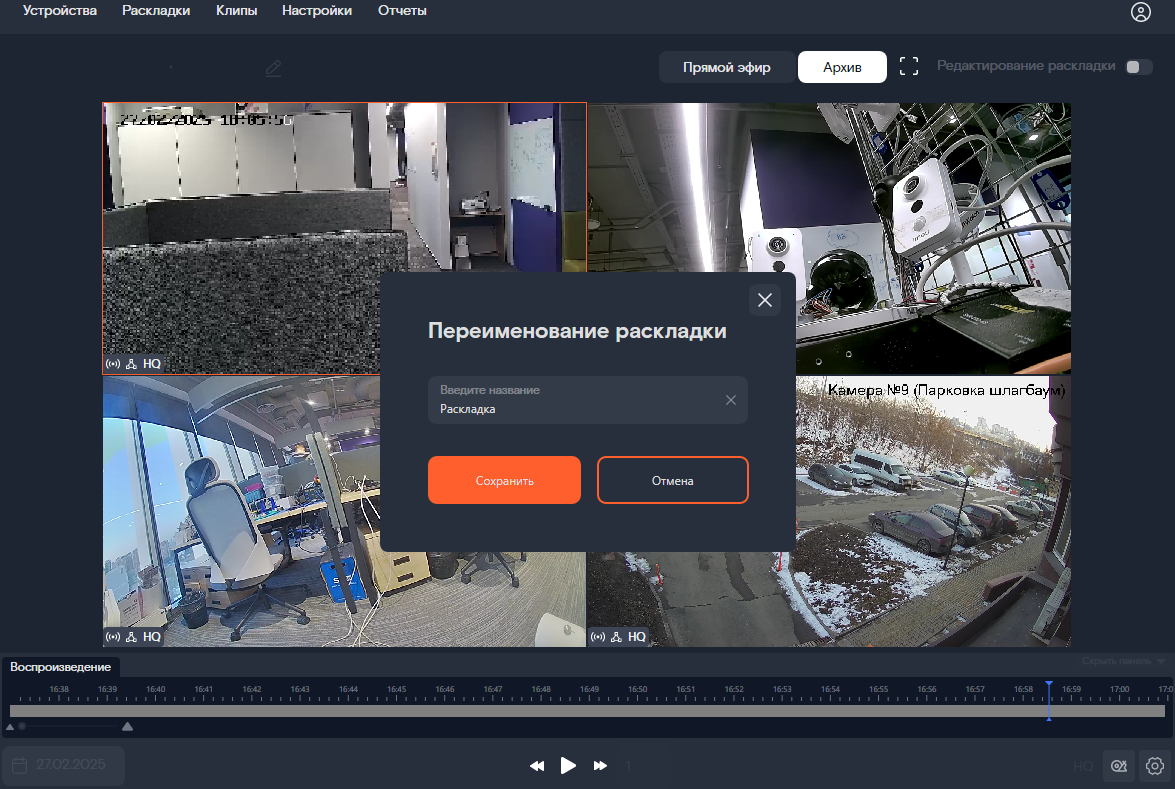Focus the Введите название input field
Image resolution: width=1175 pixels, height=789 pixels.
588,400
